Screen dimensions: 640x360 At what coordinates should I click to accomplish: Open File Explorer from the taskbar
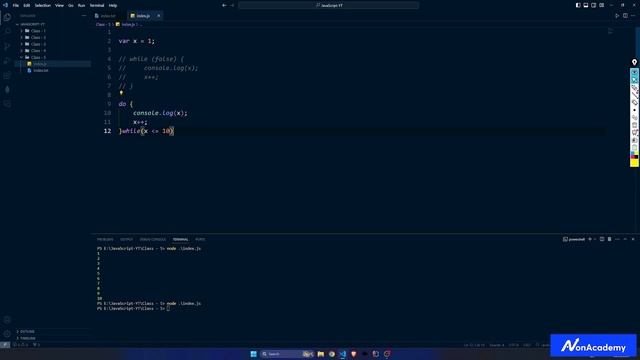tap(320, 354)
